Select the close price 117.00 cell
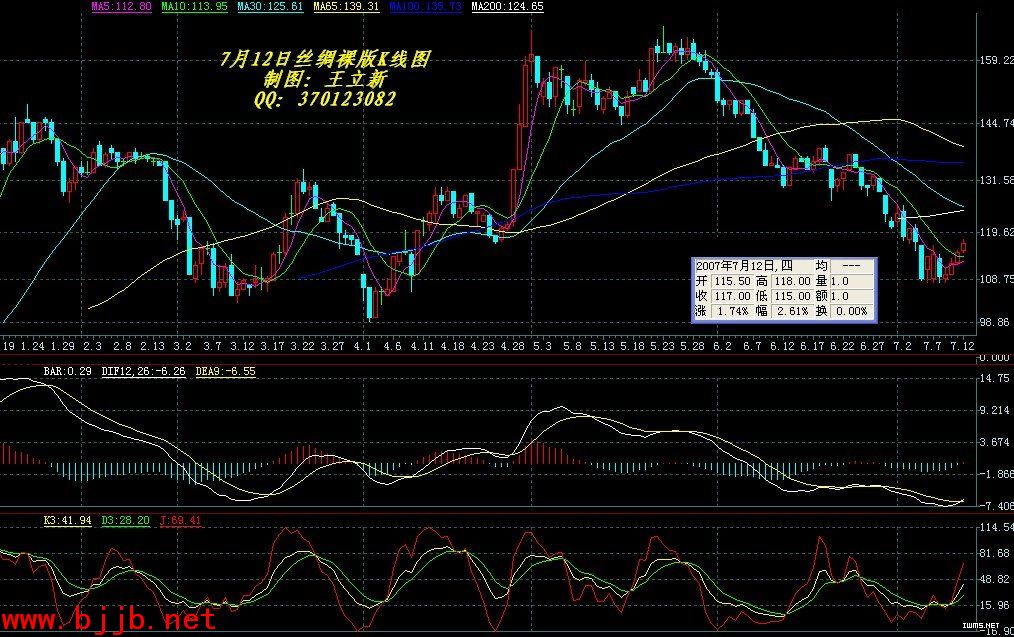 (732, 296)
